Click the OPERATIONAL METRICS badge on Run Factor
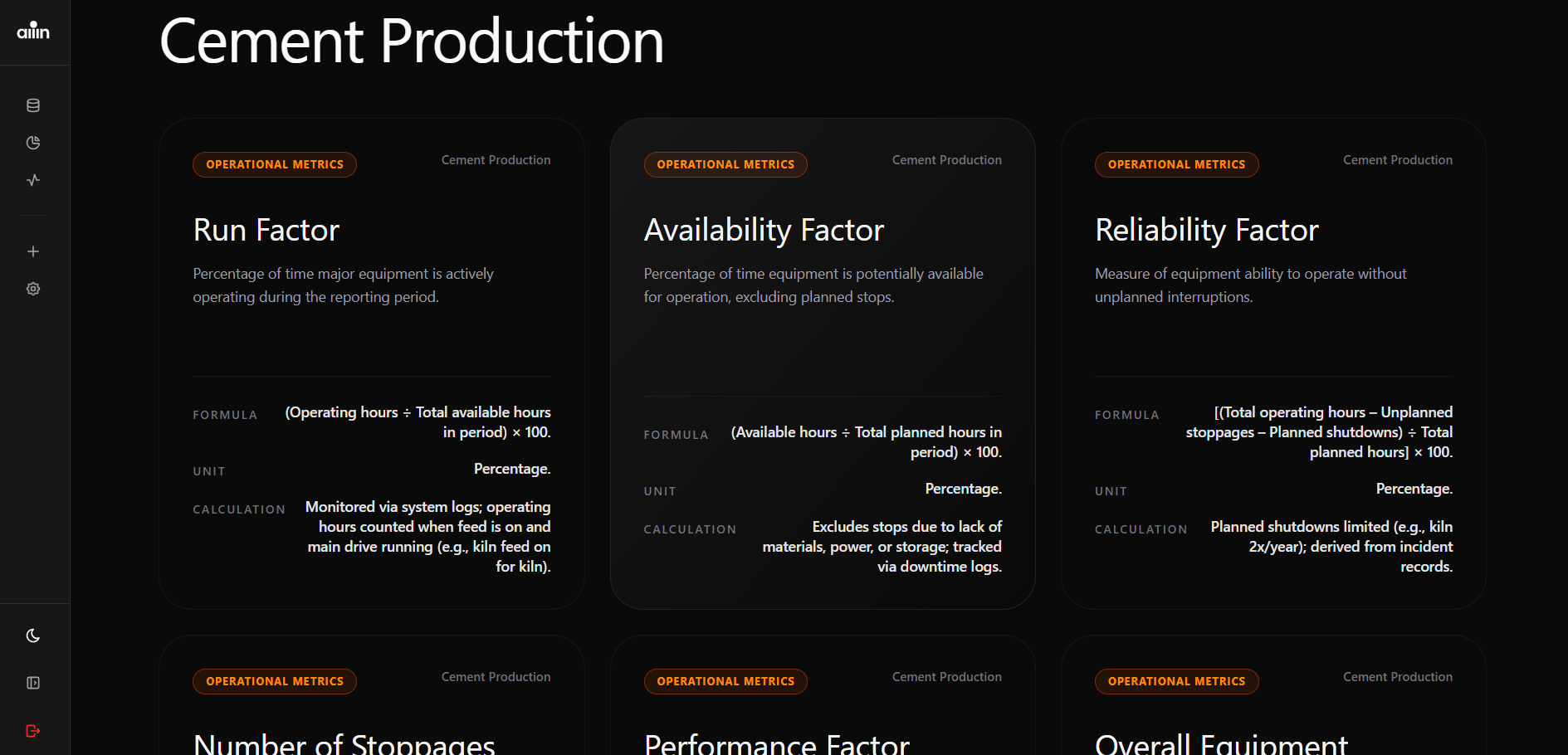The width and height of the screenshot is (1568, 755). [x=274, y=164]
